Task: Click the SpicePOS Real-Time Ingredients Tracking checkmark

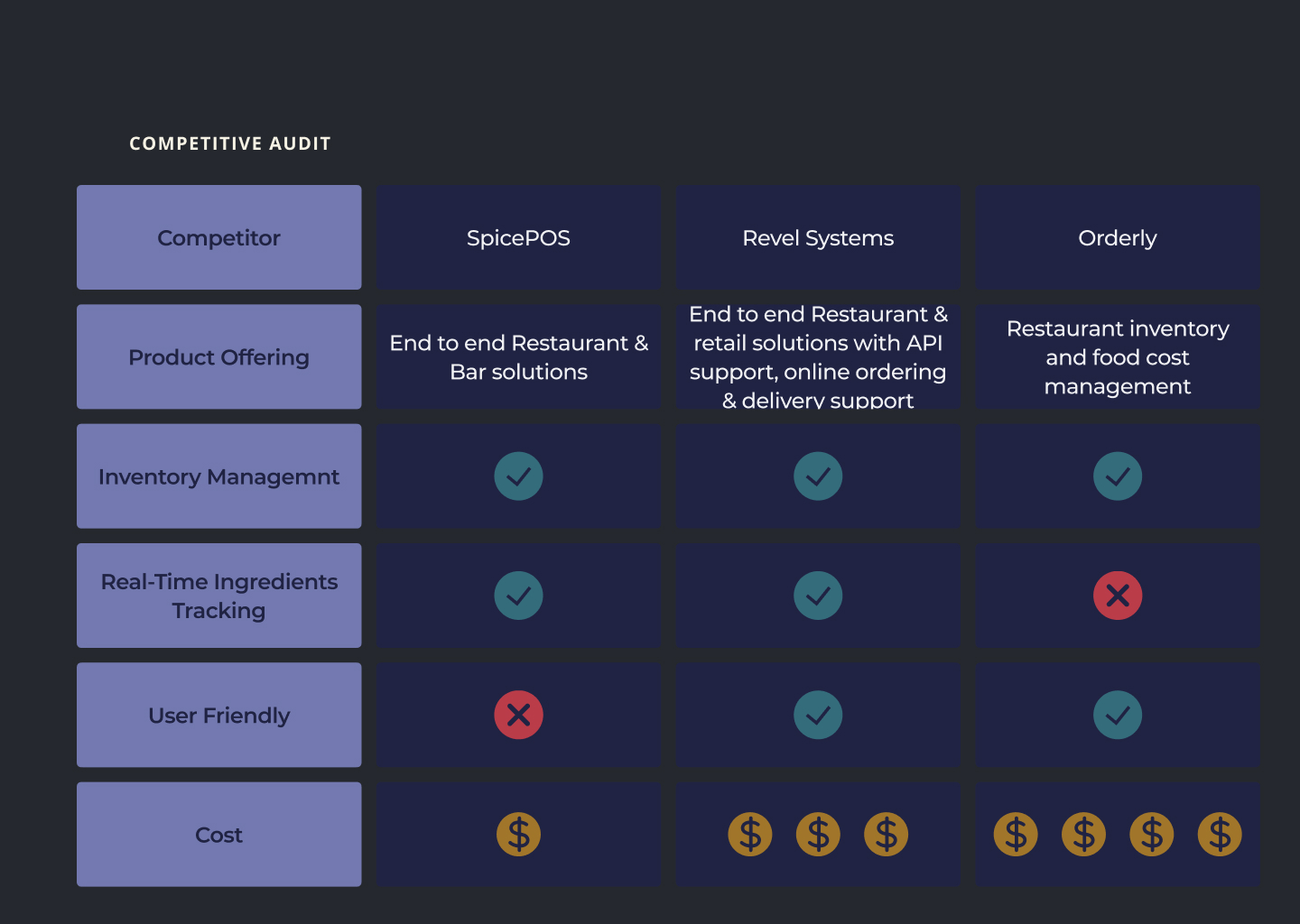Action: click(x=518, y=596)
